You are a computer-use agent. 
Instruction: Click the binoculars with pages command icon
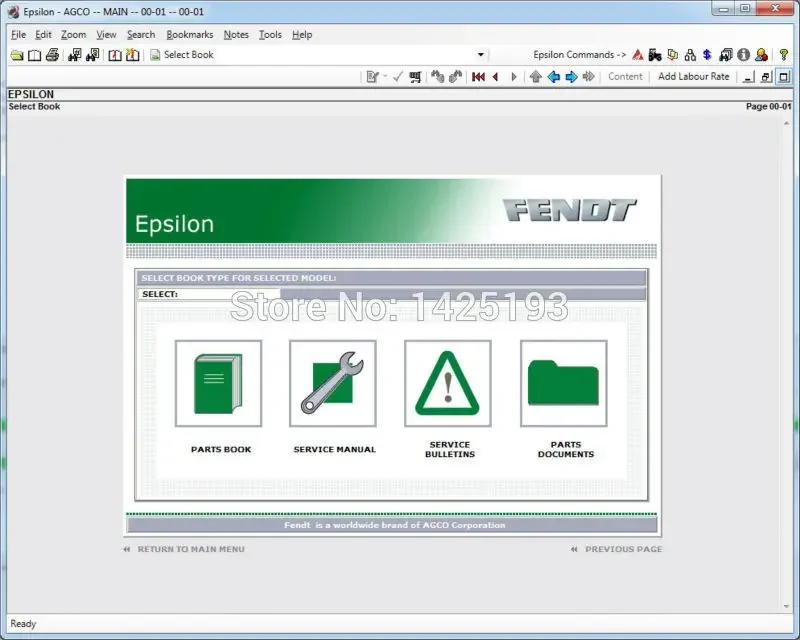726,55
